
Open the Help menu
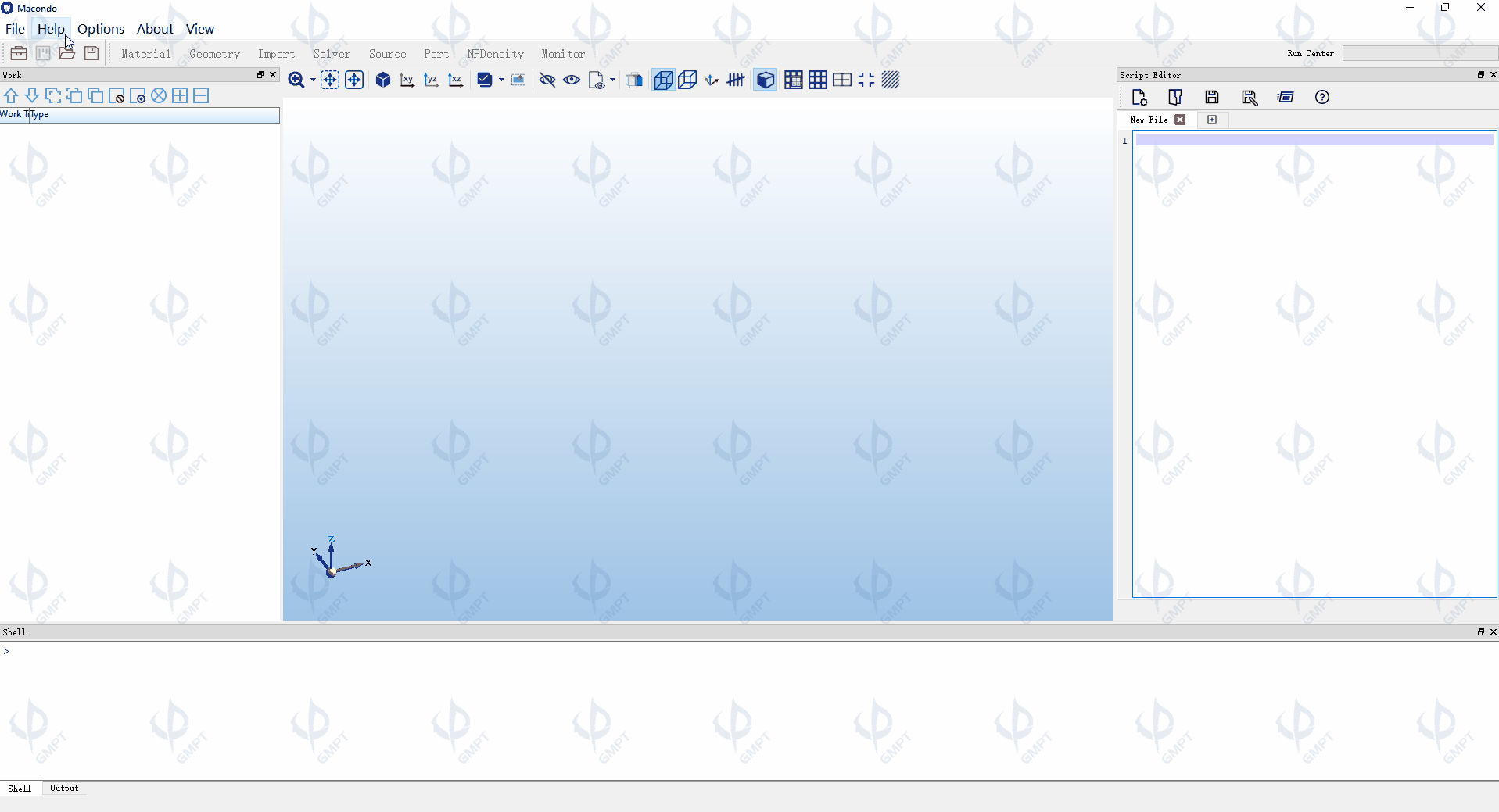(x=51, y=29)
